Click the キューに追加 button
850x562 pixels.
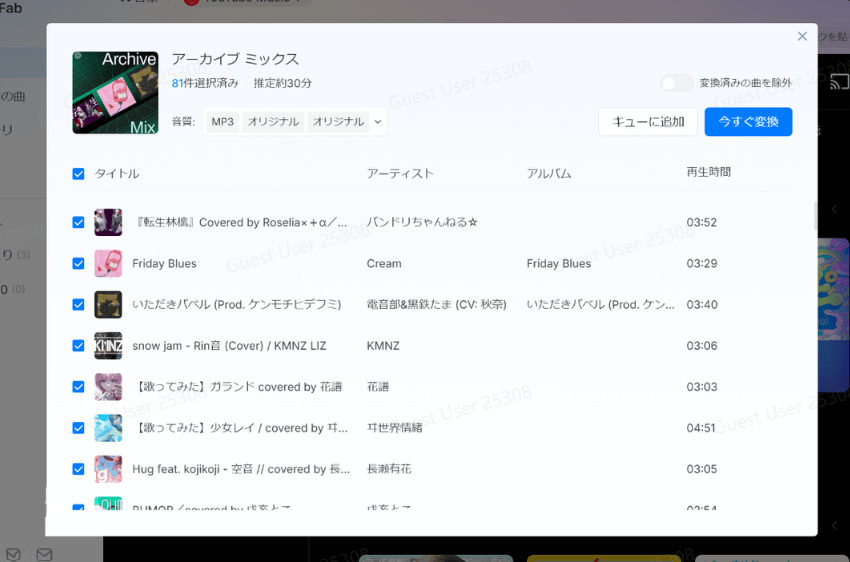(647, 122)
